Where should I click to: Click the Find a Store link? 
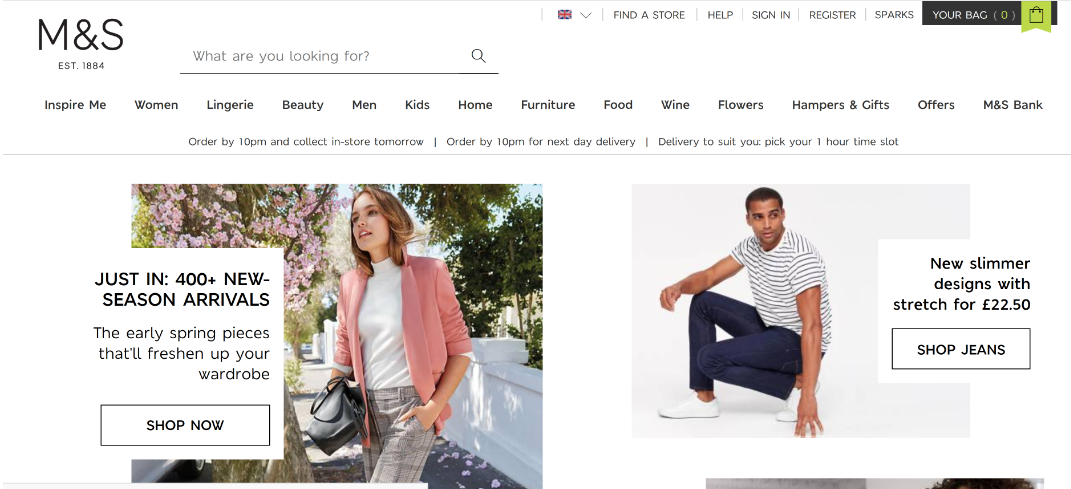tap(649, 15)
